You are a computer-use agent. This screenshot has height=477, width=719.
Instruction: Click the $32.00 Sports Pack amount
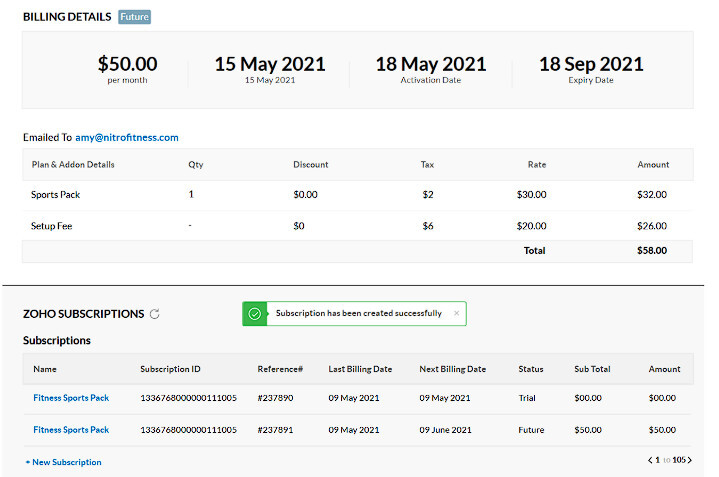tap(652, 194)
